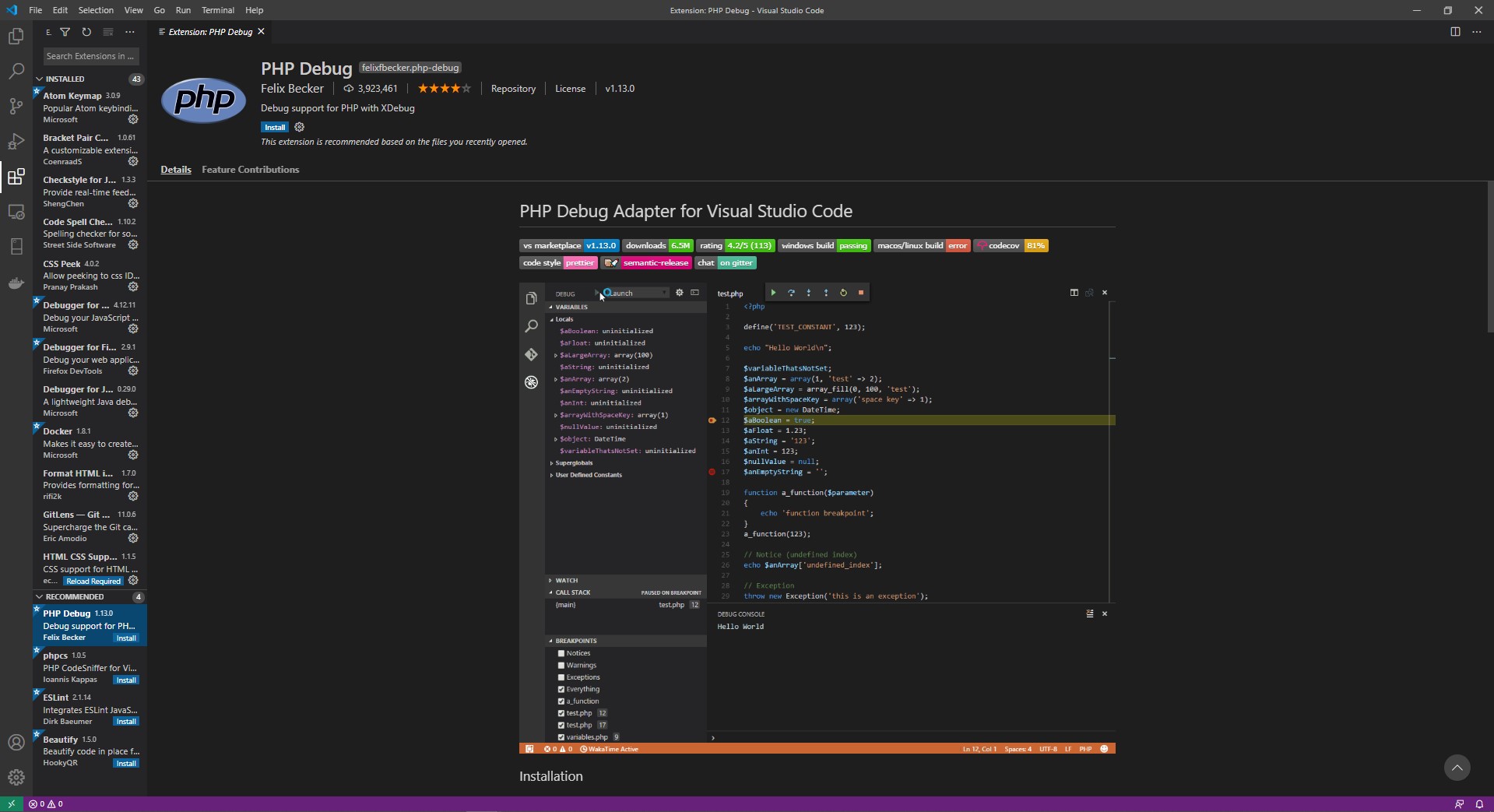This screenshot has height=812, width=1494.
Task: Open the manage gear for Atom Keymap
Action: (x=133, y=120)
